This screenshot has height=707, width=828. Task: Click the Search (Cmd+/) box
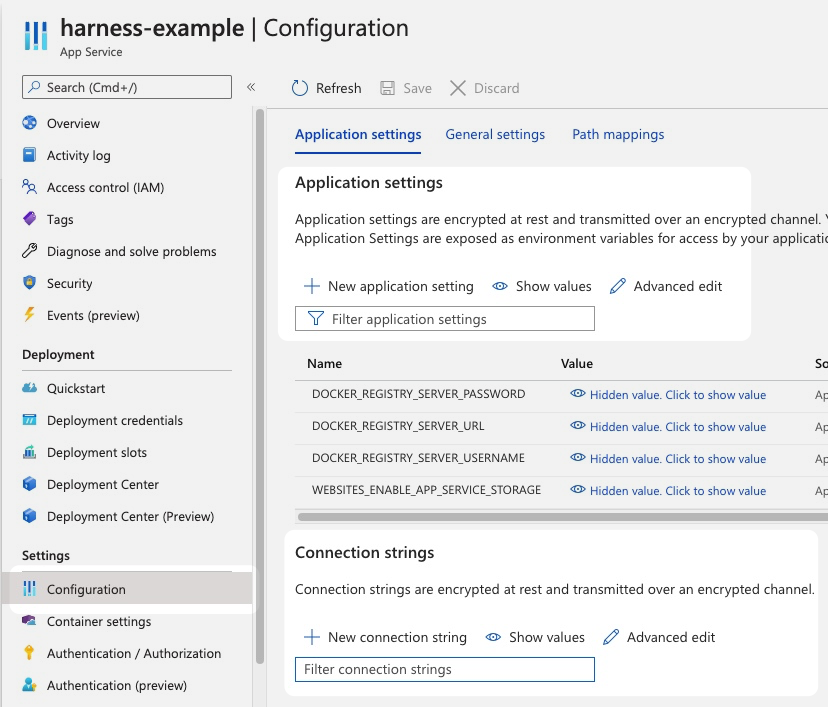click(127, 87)
